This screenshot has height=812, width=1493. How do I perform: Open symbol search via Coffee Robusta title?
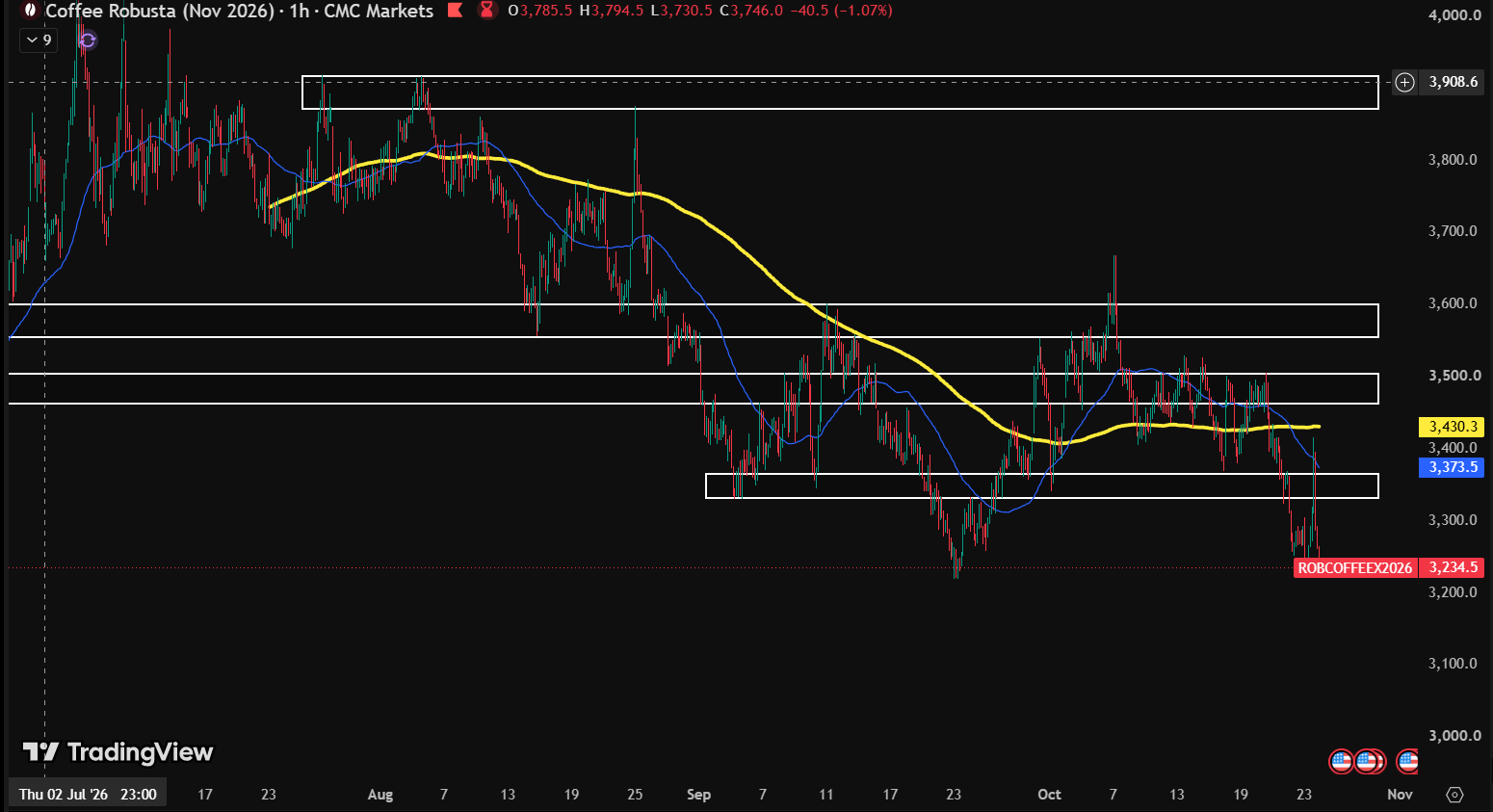point(160,11)
